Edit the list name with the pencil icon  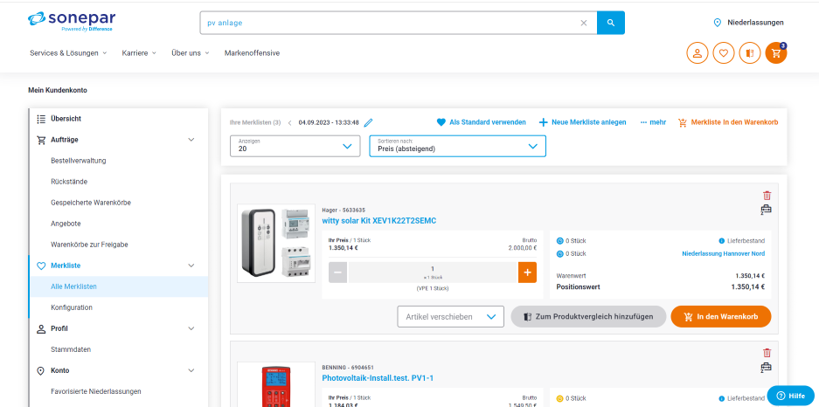[x=369, y=123]
